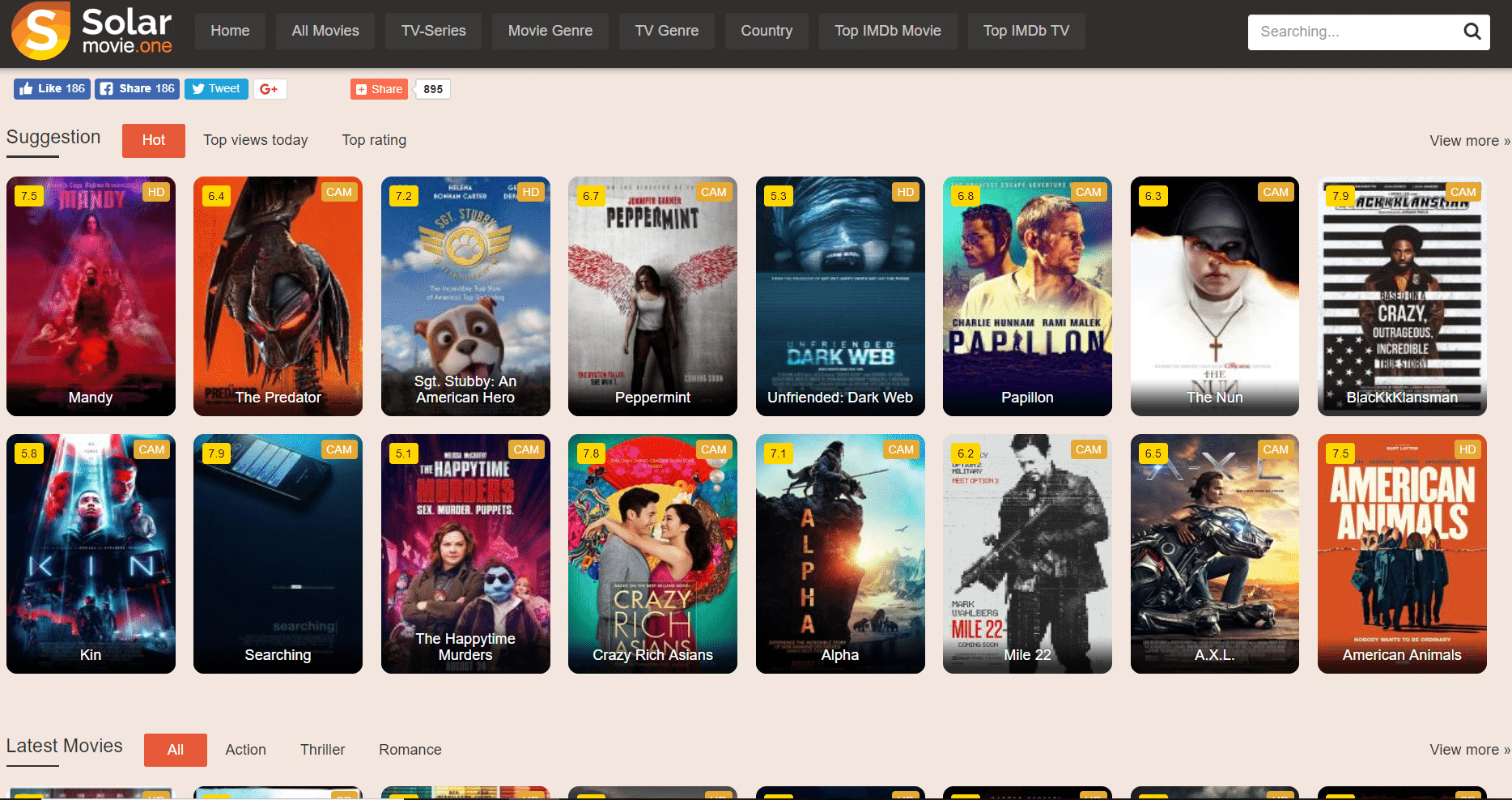Click 7.9 rating badge on Searching

(x=216, y=453)
